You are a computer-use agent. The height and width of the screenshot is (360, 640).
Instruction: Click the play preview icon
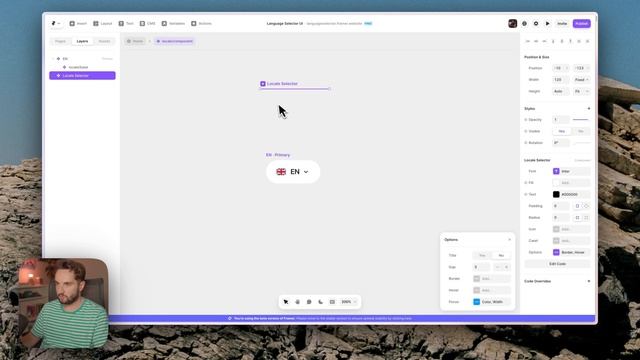click(548, 24)
